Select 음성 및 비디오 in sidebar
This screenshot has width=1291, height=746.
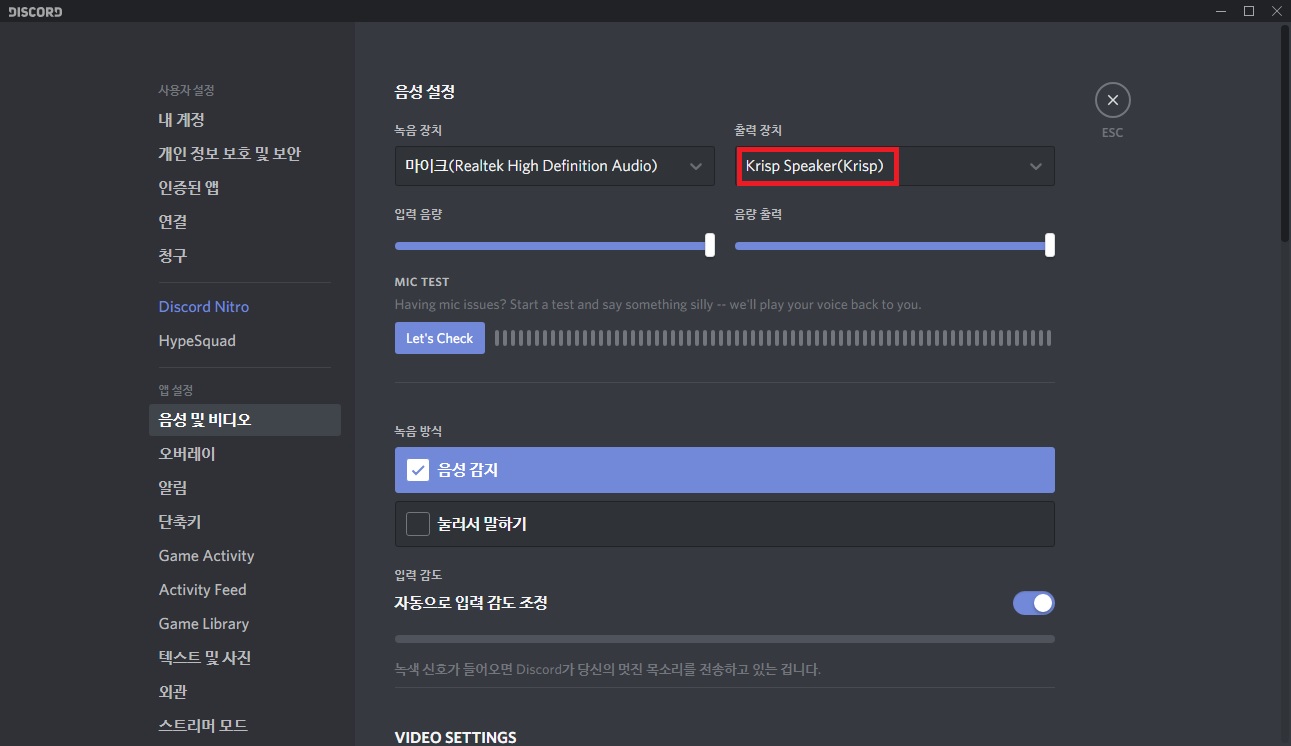pos(244,420)
